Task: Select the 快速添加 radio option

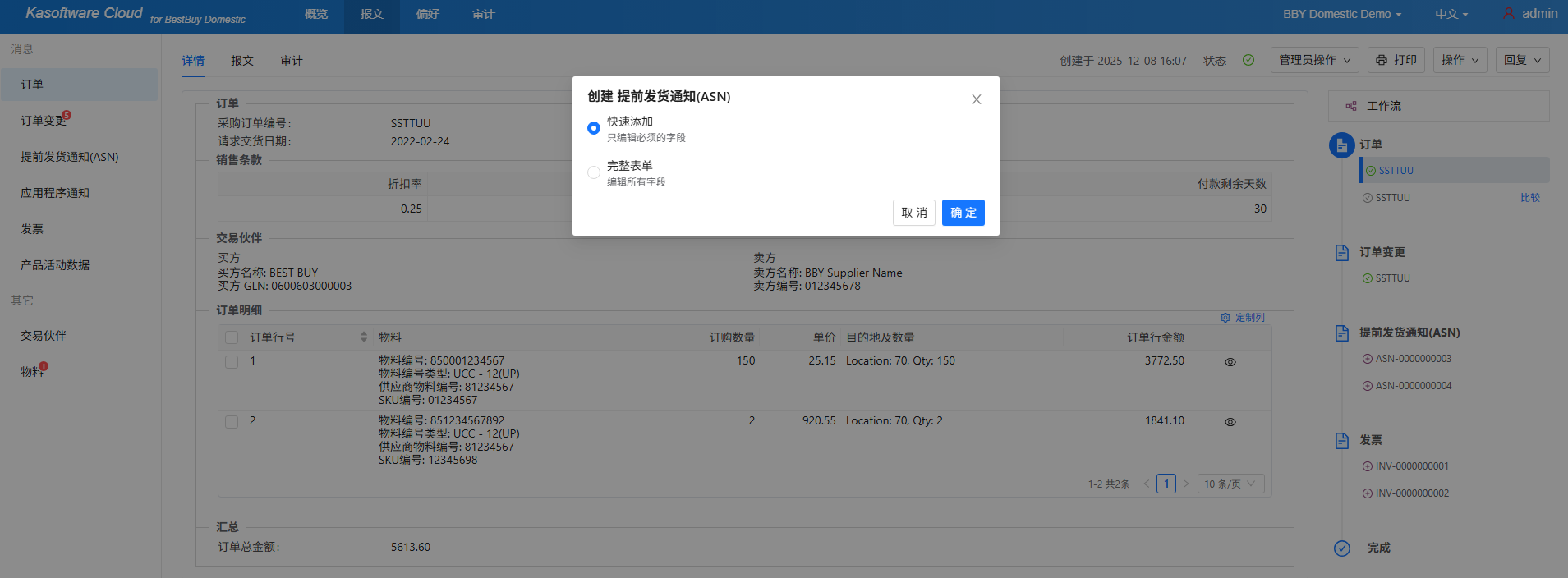Action: (x=594, y=128)
